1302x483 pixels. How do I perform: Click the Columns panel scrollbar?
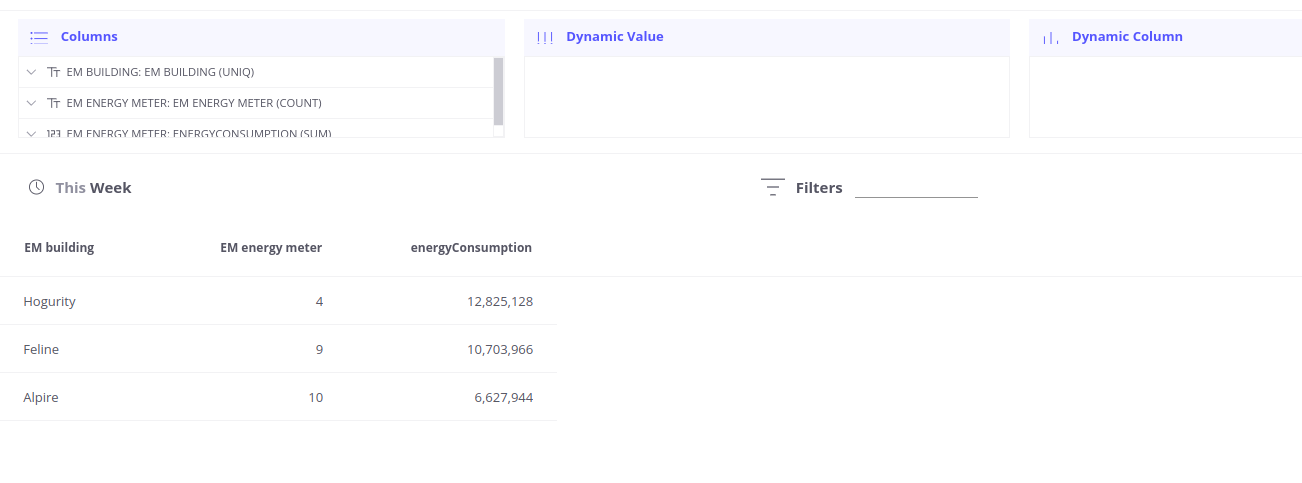pyautogui.click(x=498, y=91)
